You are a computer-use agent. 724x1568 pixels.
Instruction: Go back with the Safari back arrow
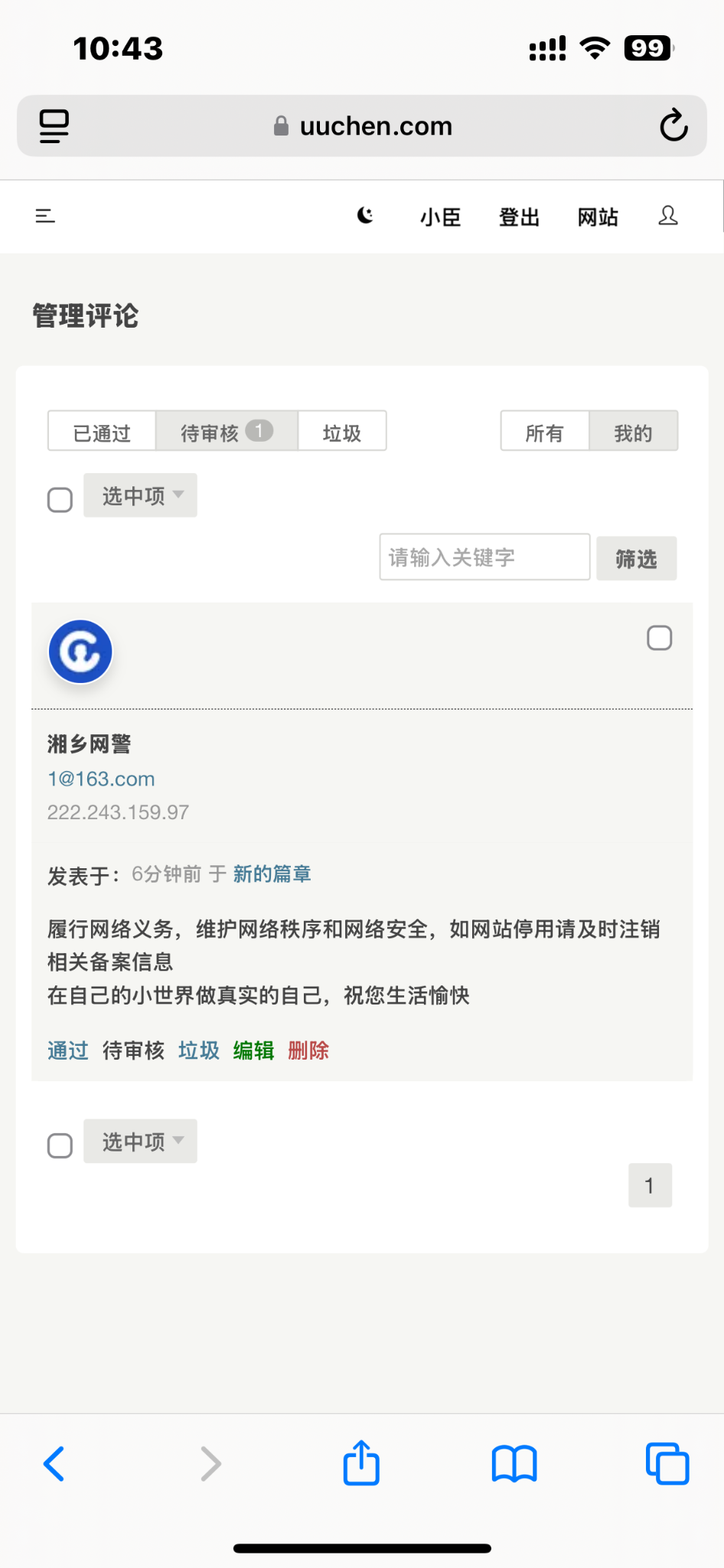pyautogui.click(x=54, y=1463)
